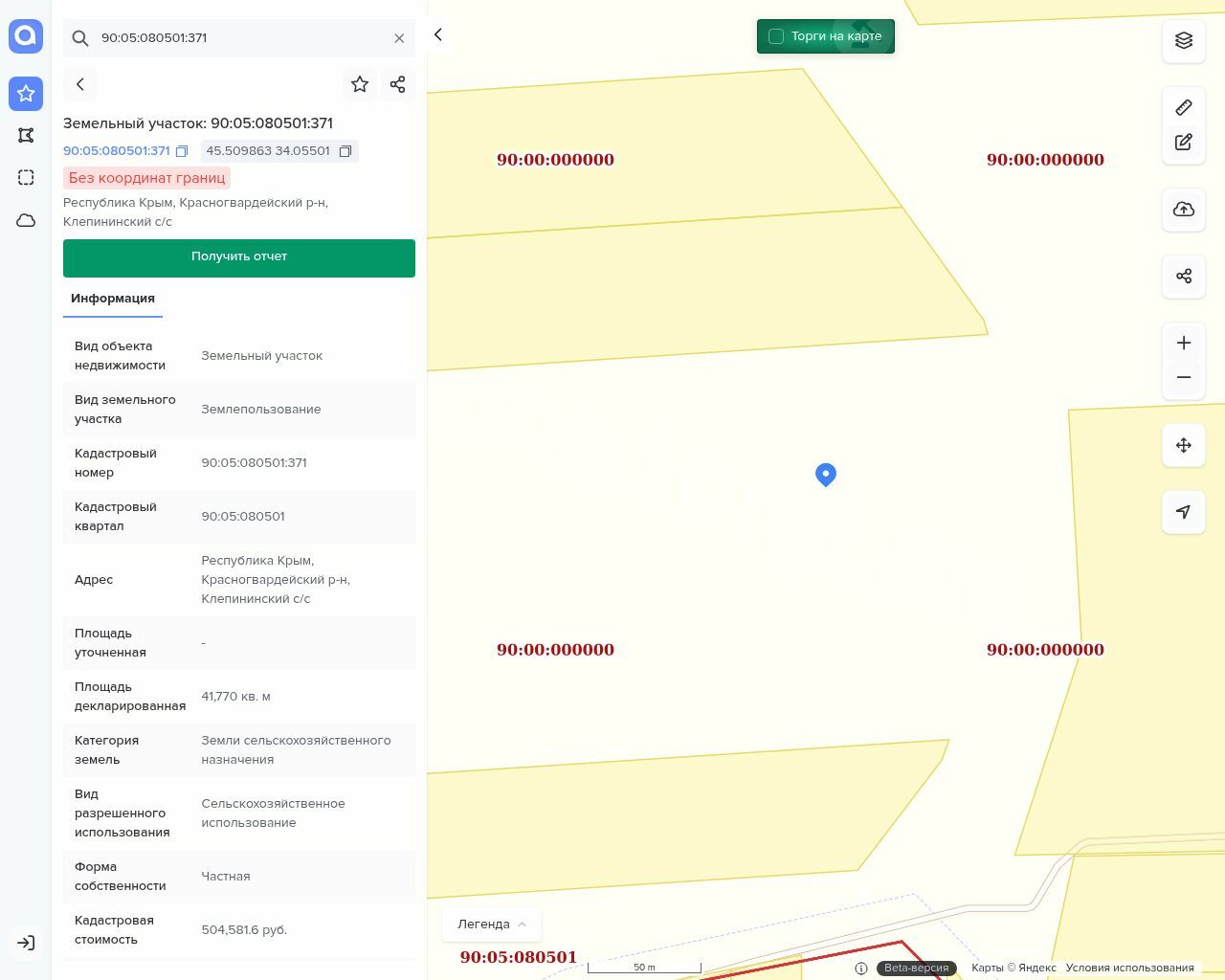The image size is (1225, 980).
Task: Go back using the left chevron
Action: pos(80,84)
